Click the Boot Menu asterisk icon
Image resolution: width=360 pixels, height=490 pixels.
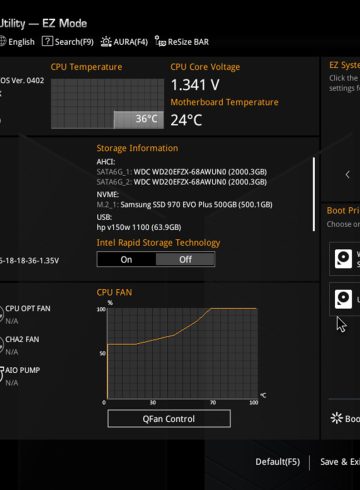[x=336, y=418]
